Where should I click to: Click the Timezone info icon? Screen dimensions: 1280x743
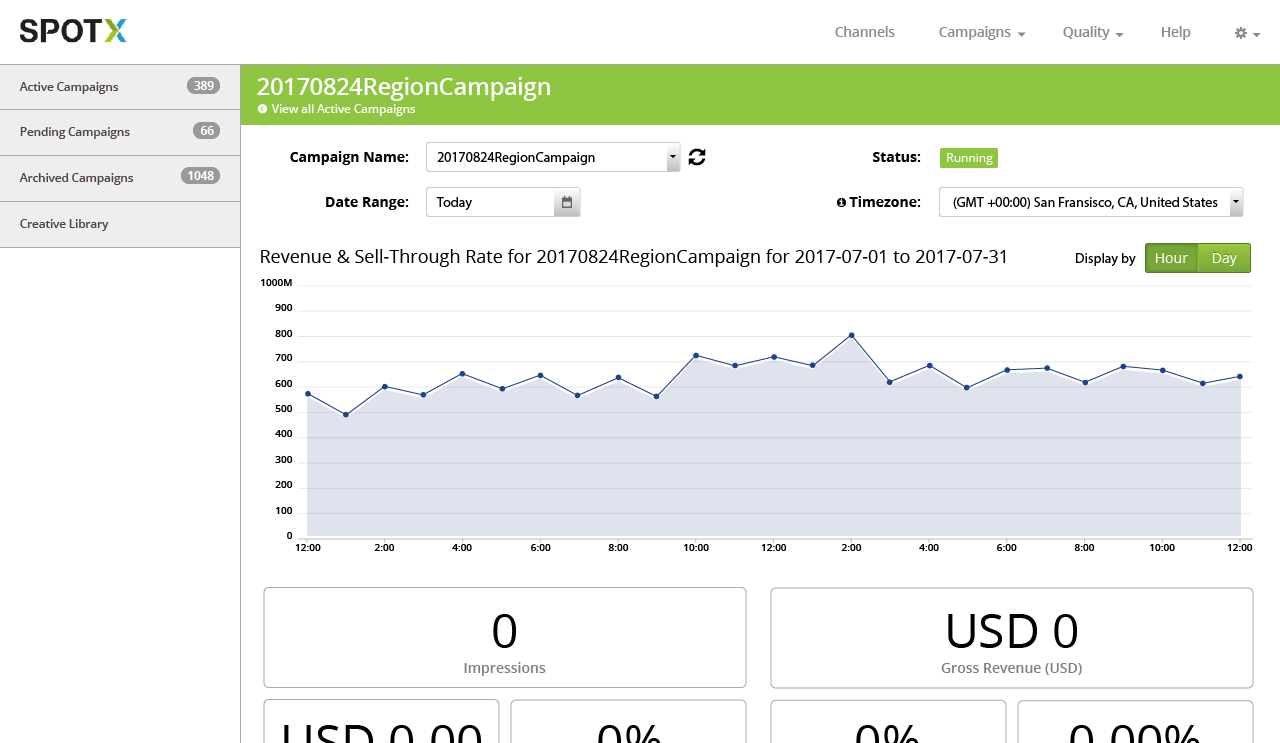point(841,202)
